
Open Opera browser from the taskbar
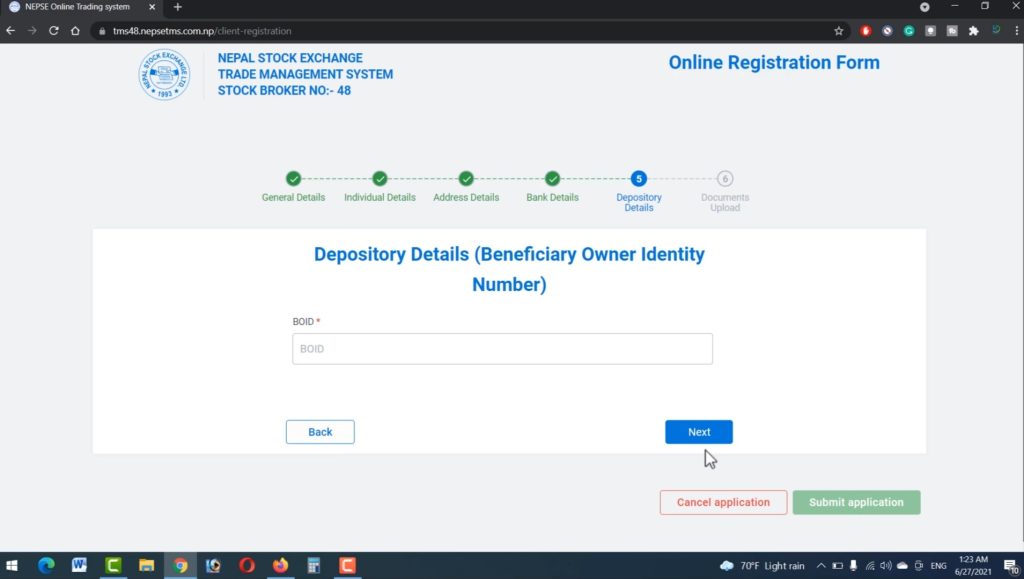click(247, 565)
